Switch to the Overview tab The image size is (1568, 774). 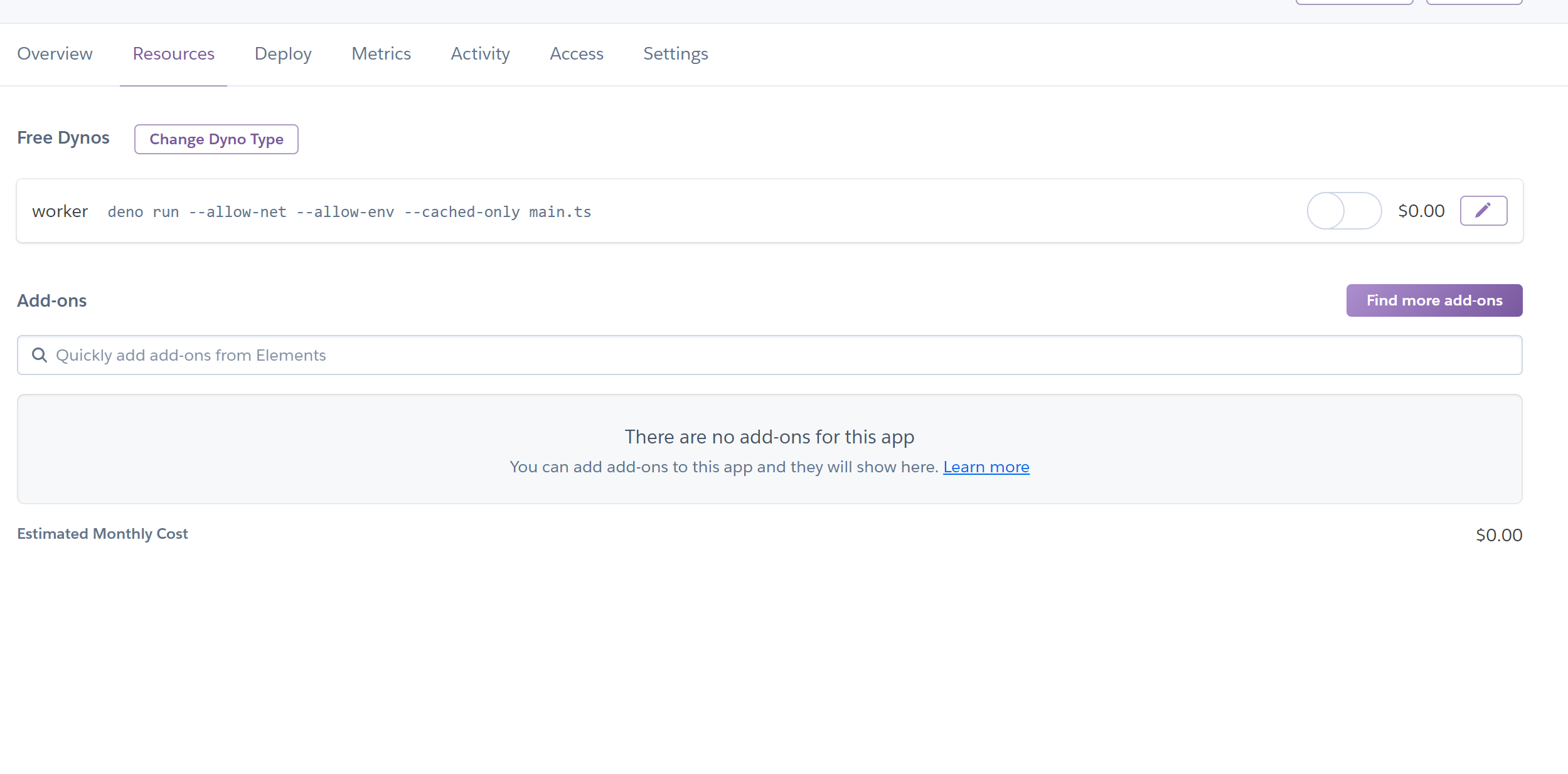click(x=54, y=53)
